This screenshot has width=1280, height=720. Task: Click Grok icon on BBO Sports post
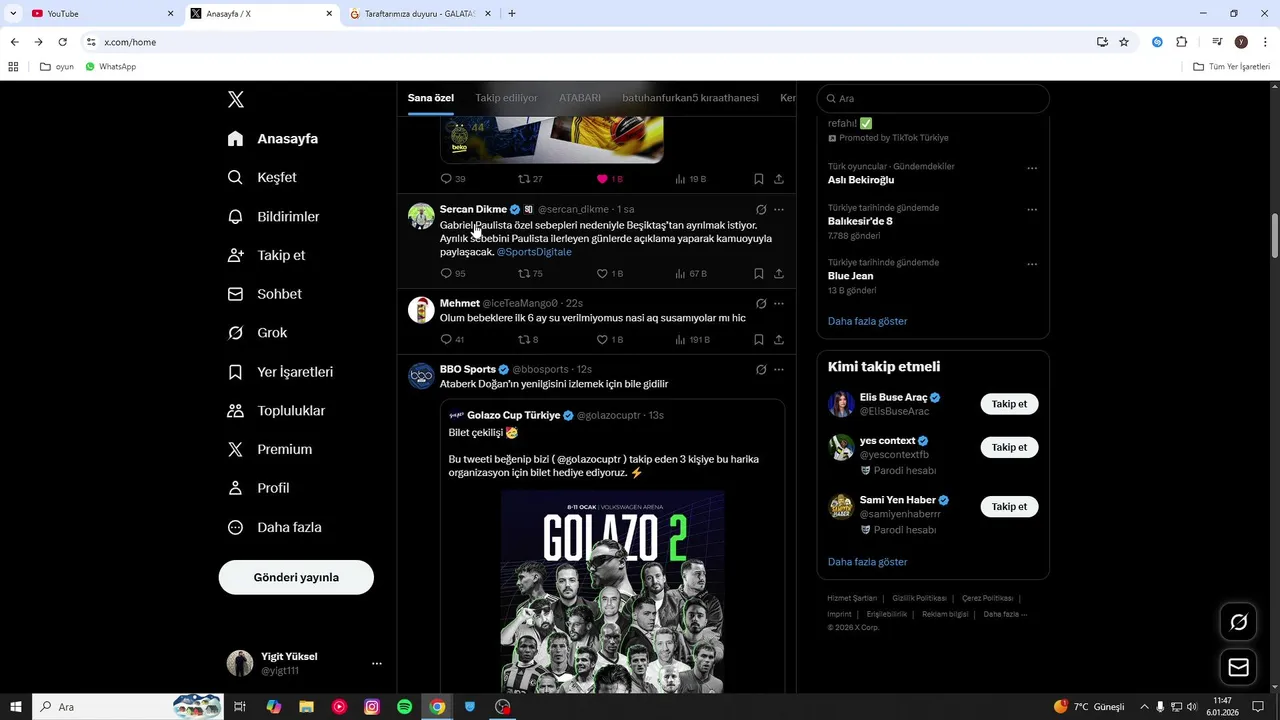(x=761, y=370)
